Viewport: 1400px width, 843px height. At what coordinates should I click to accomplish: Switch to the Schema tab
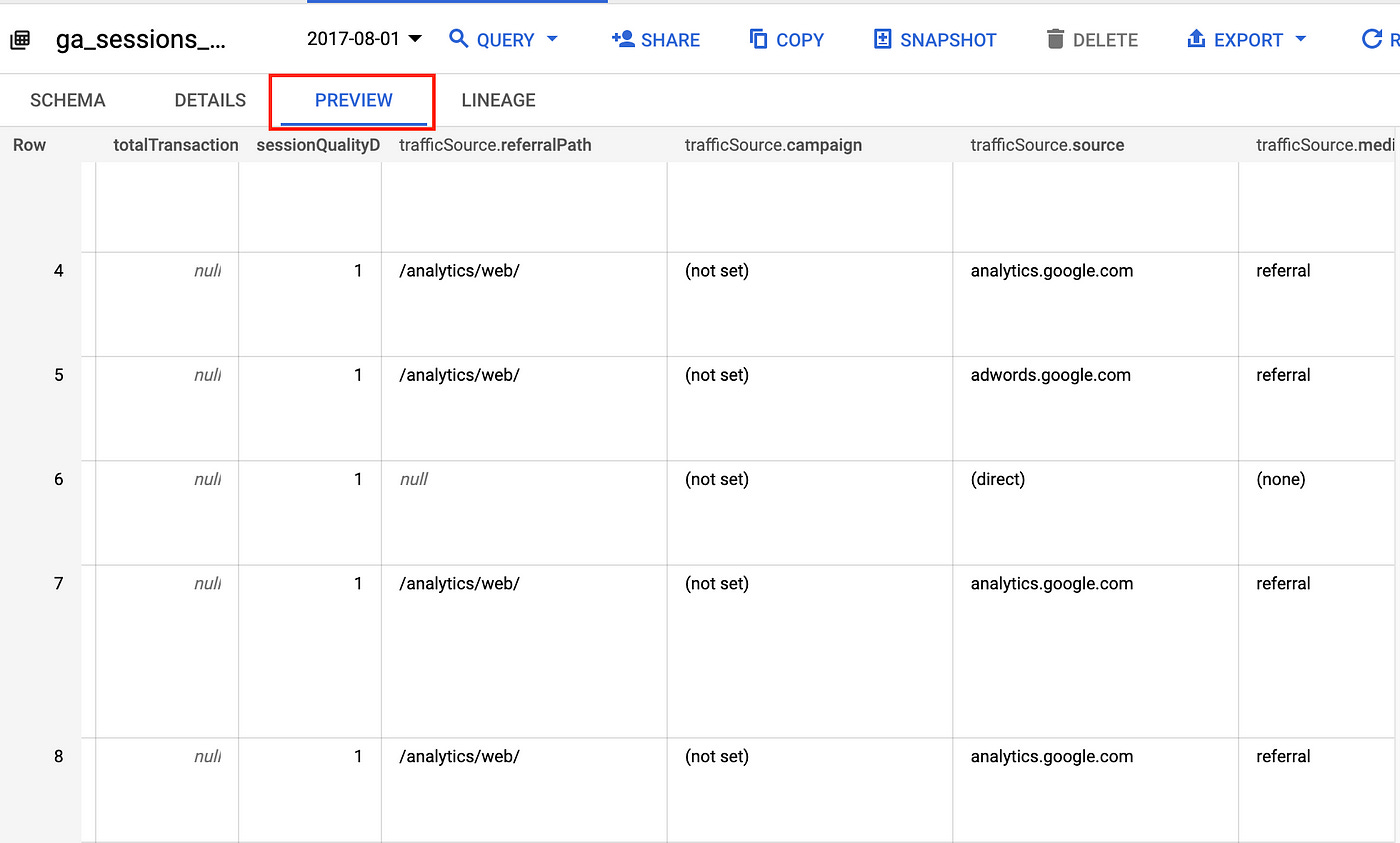coord(67,100)
